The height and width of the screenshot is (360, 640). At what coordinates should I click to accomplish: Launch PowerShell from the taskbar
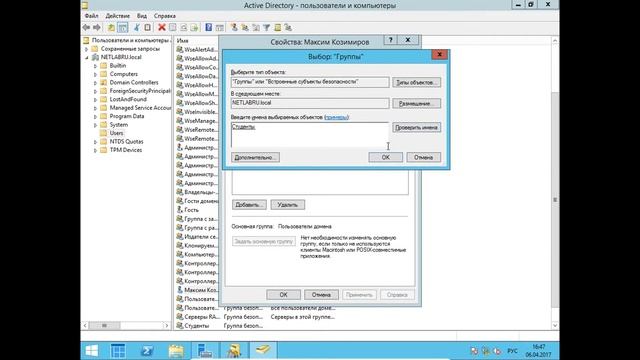click(x=147, y=351)
